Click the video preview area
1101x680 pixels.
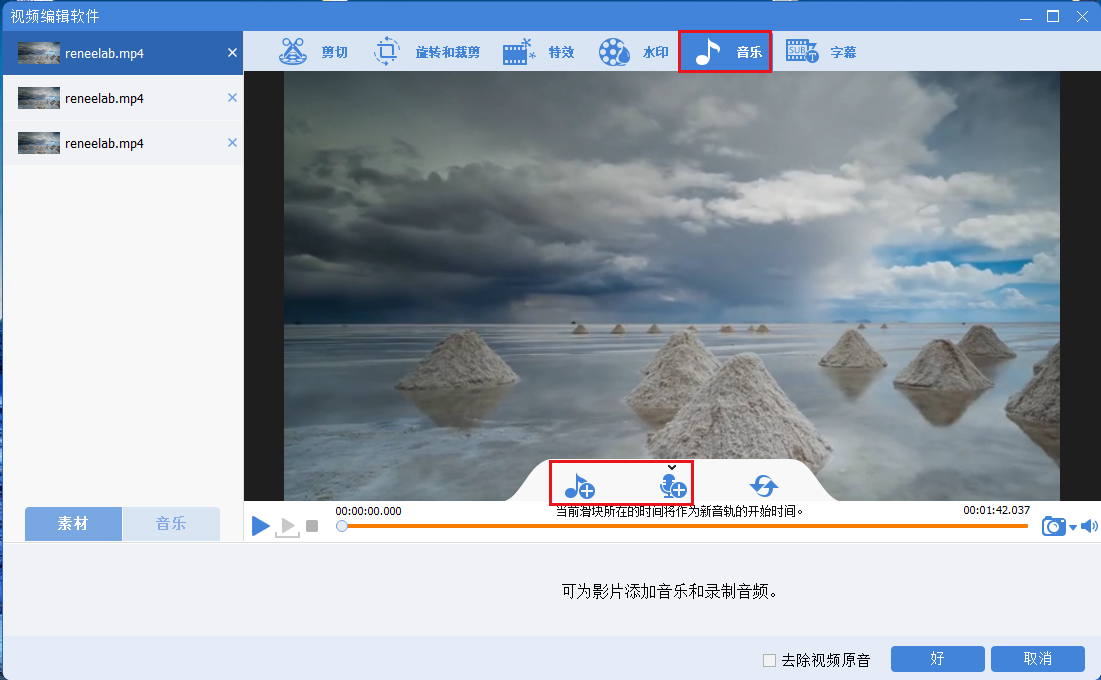point(671,286)
